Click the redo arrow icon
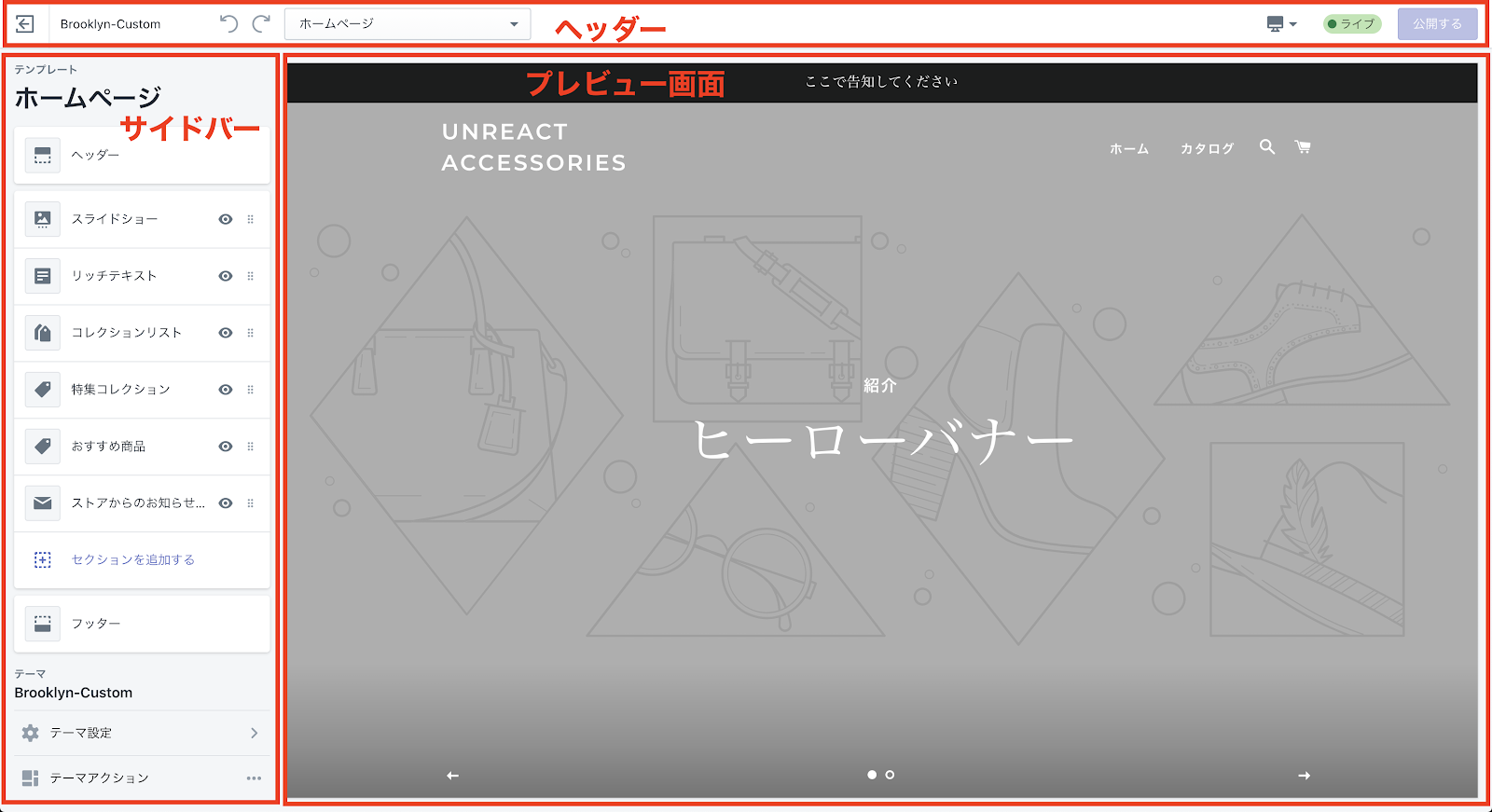Screen dimensions: 1492x812 coord(262,24)
